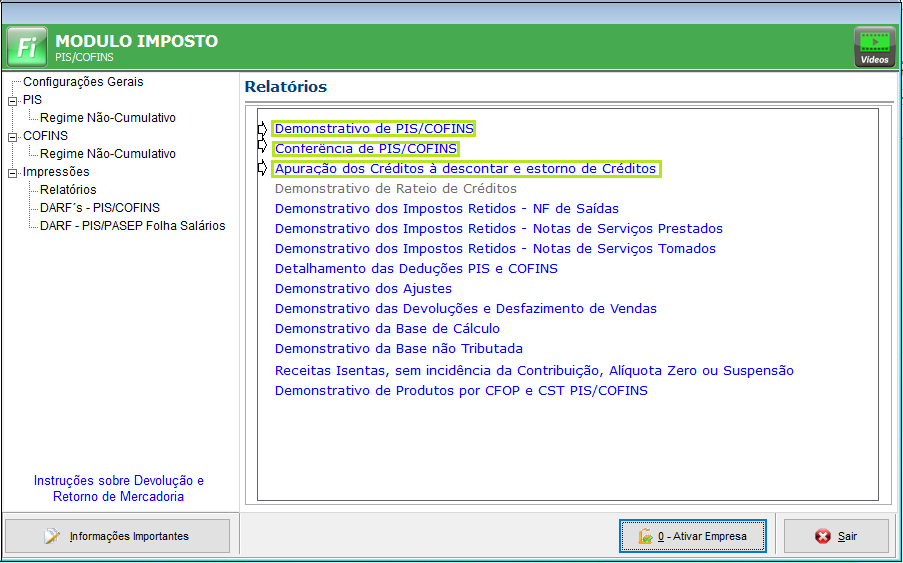Collapse the COFINS tree node
Viewport: 903px width, 563px height.
(12, 136)
